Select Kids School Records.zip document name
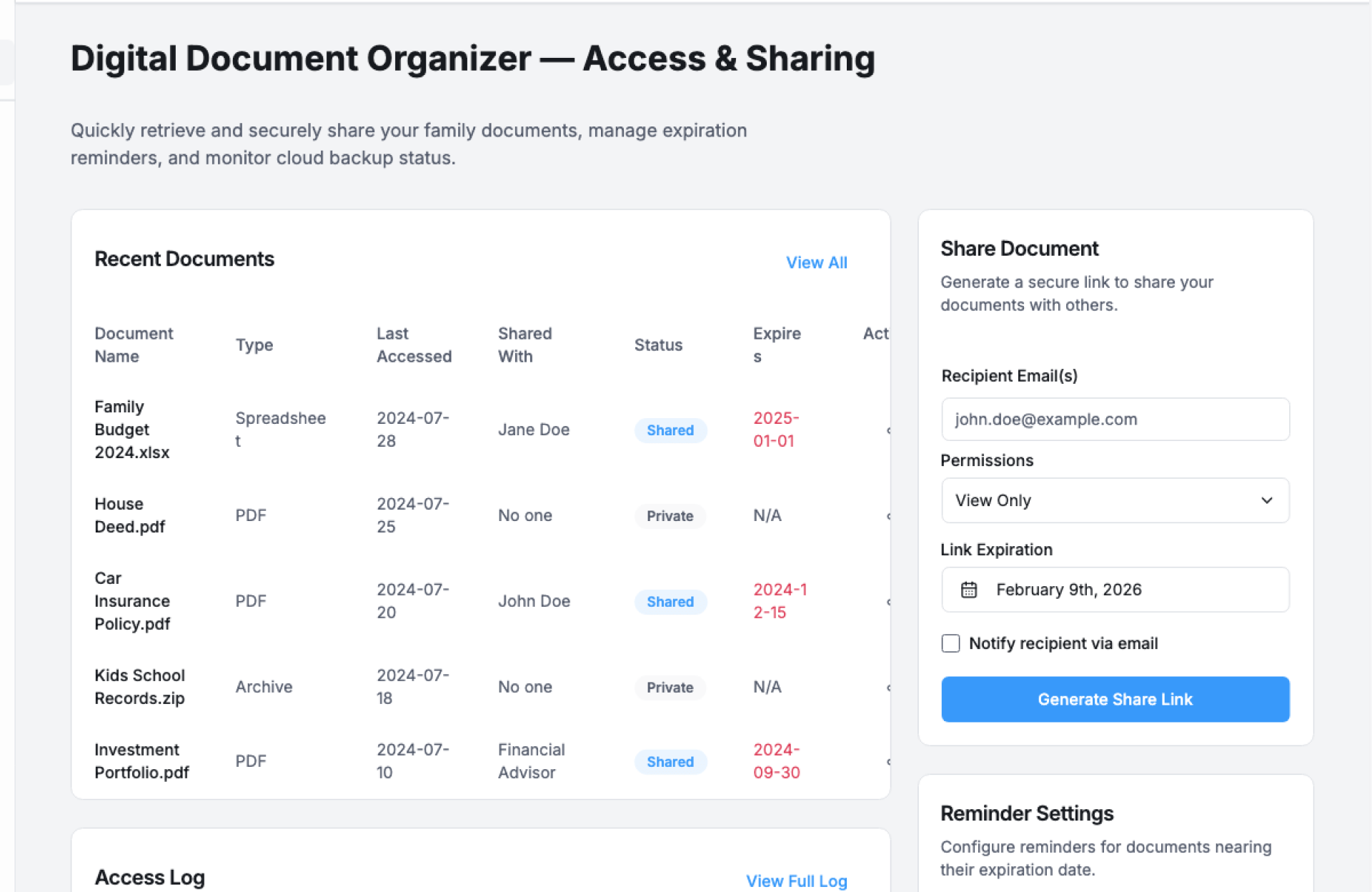1372x892 pixels. [x=139, y=687]
